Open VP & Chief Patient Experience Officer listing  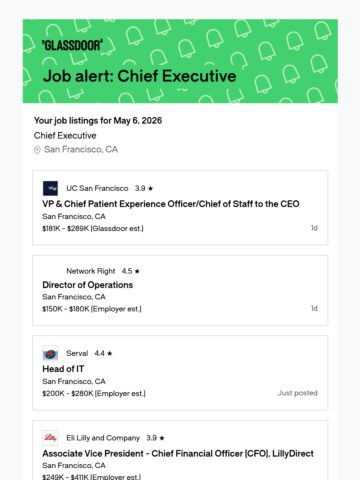171,204
